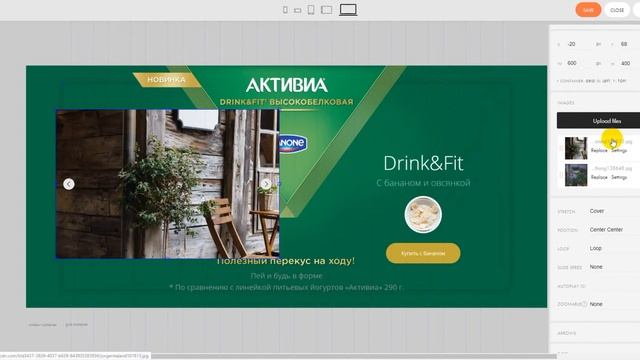The width and height of the screenshot is (640, 360).
Task: Select the Drink&Fit heading on the canvas
Action: click(423, 163)
